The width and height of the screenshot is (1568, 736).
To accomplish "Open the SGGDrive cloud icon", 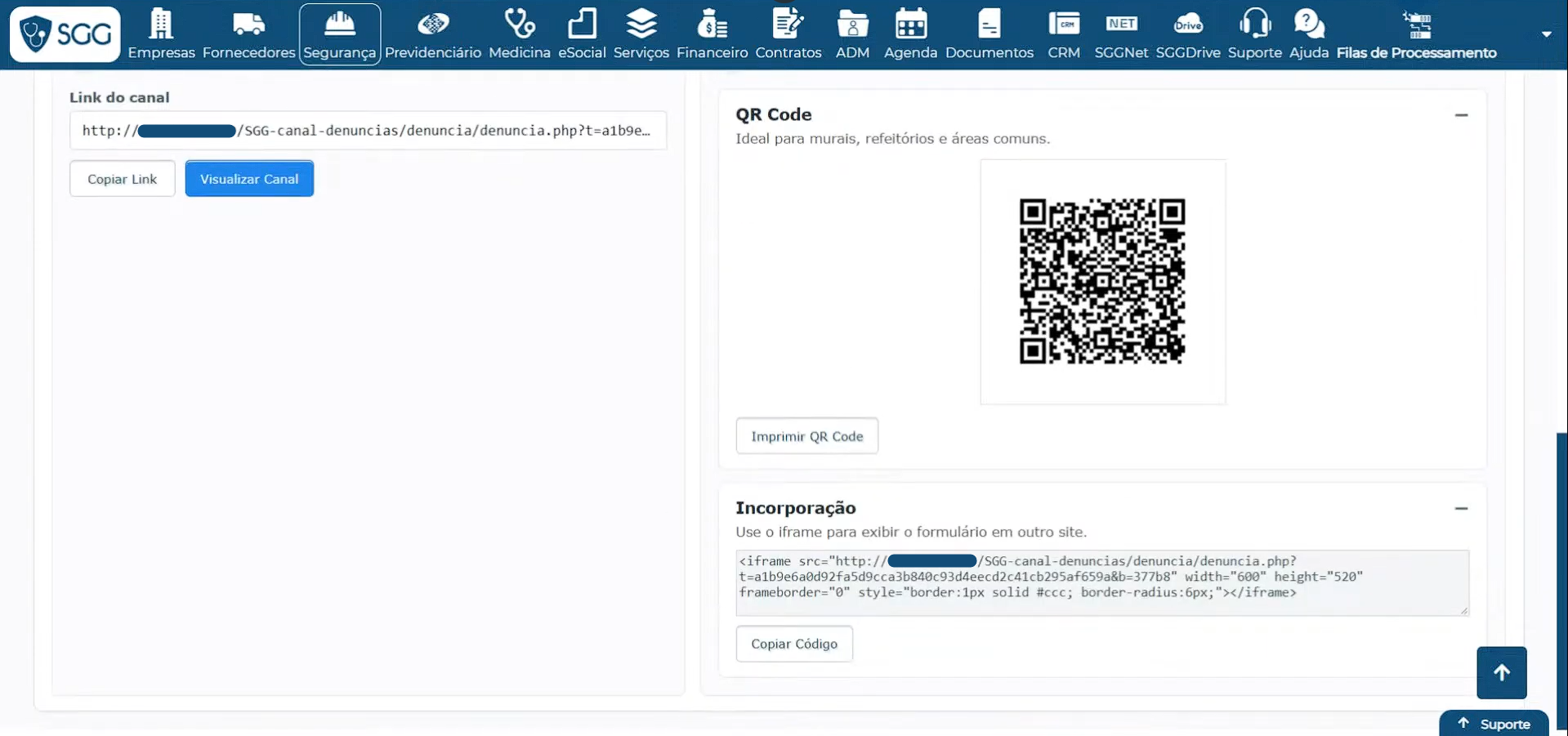I will tap(1188, 24).
